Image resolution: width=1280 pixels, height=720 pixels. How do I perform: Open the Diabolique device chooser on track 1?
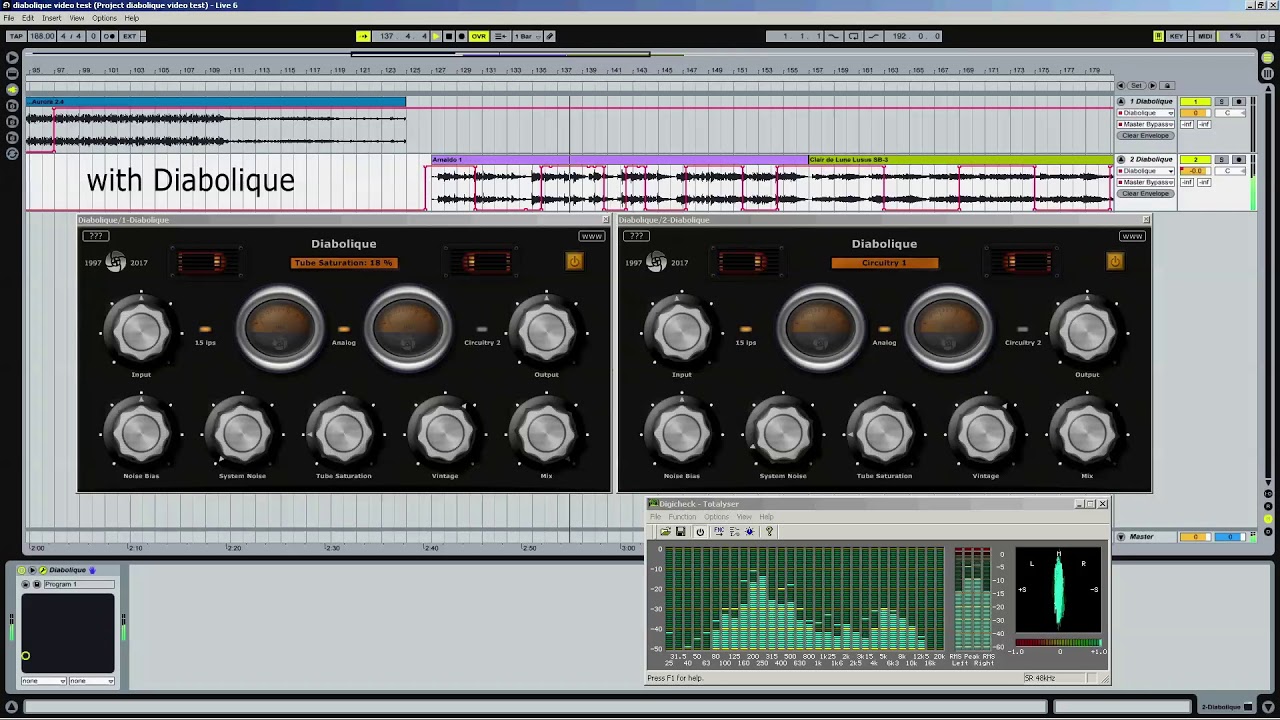pos(1146,113)
